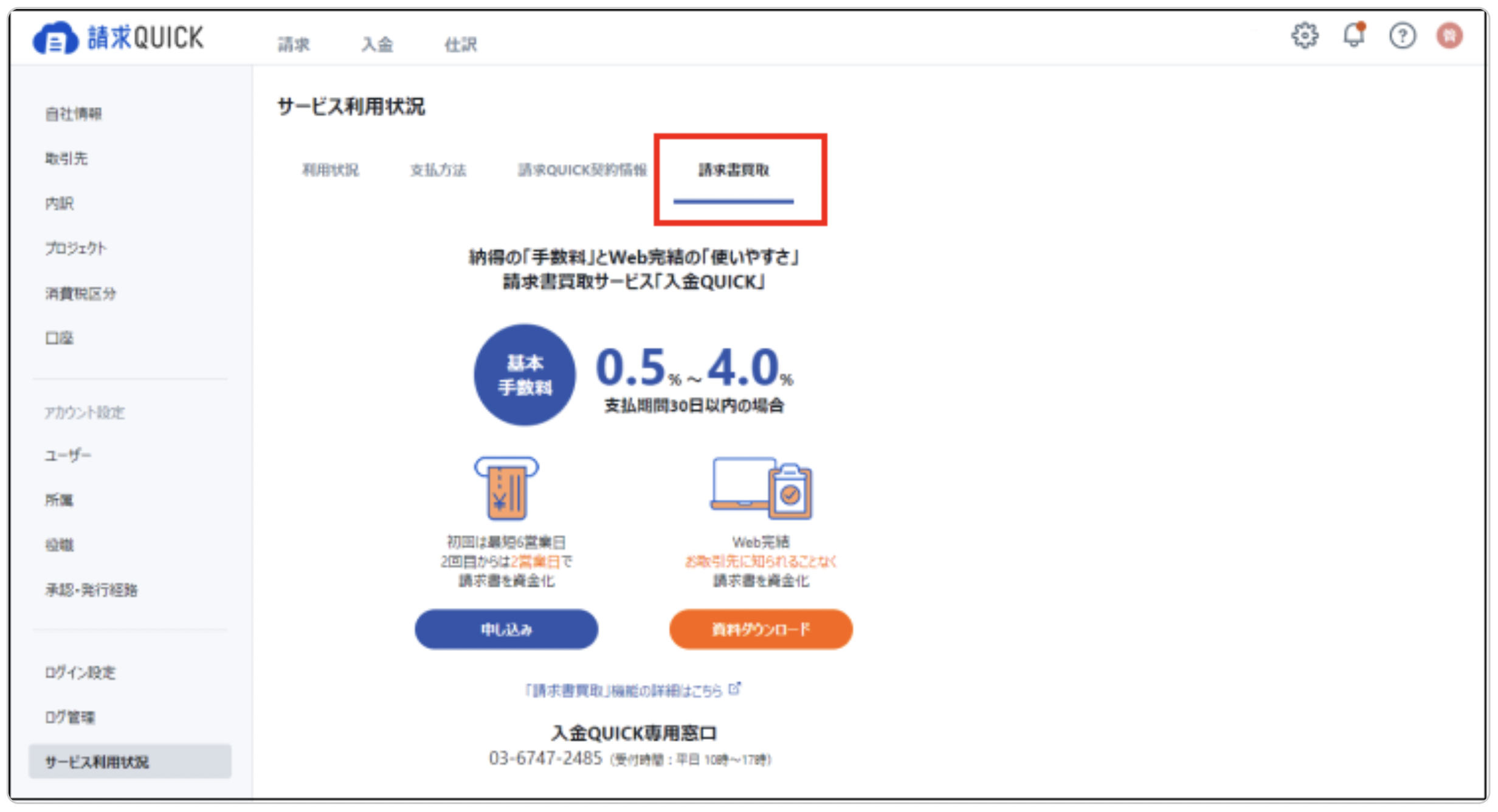Viewport: 1498px width, 812px height.
Task: Click the 資料ダウンロード button
Action: (761, 629)
